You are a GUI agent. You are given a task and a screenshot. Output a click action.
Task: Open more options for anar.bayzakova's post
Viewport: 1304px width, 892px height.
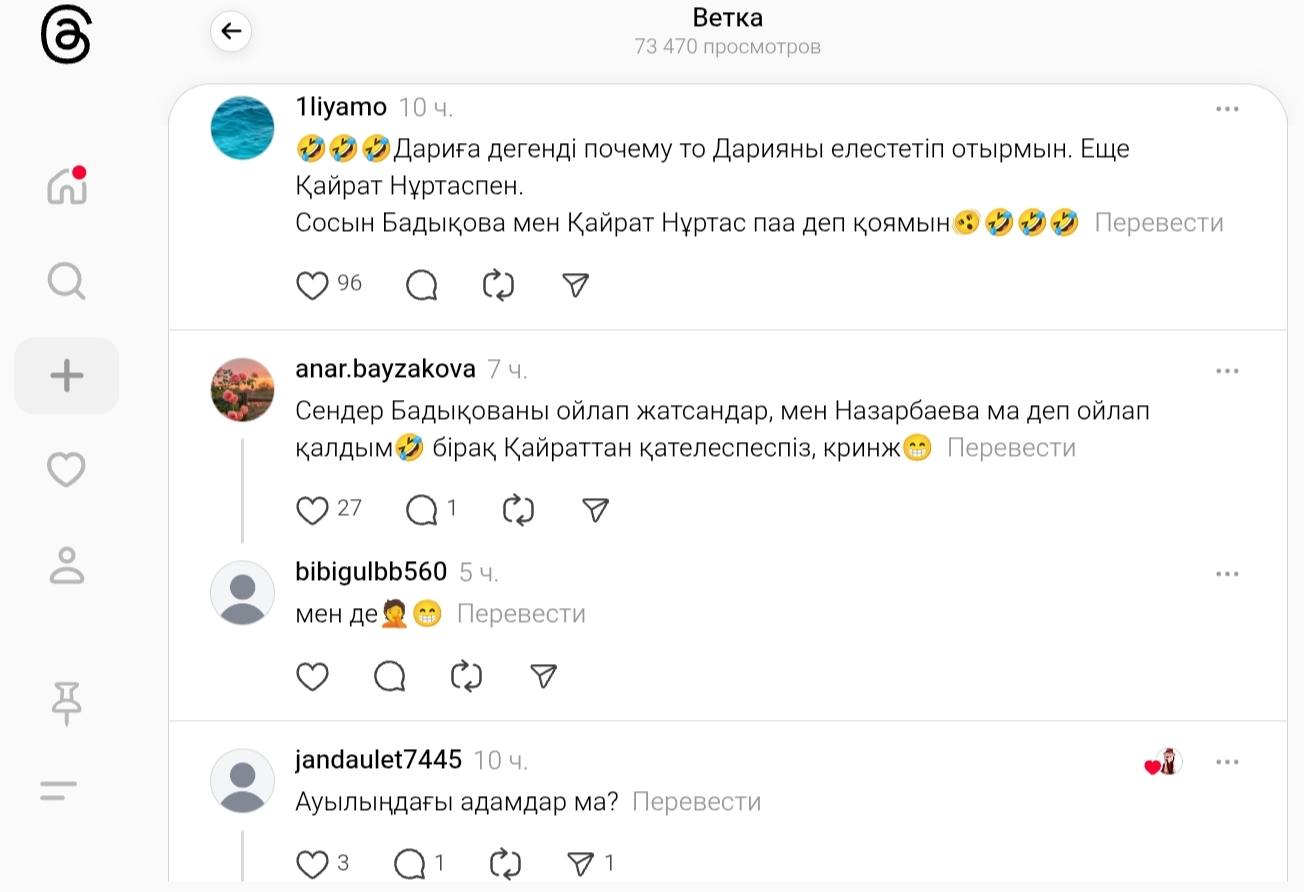1227,371
